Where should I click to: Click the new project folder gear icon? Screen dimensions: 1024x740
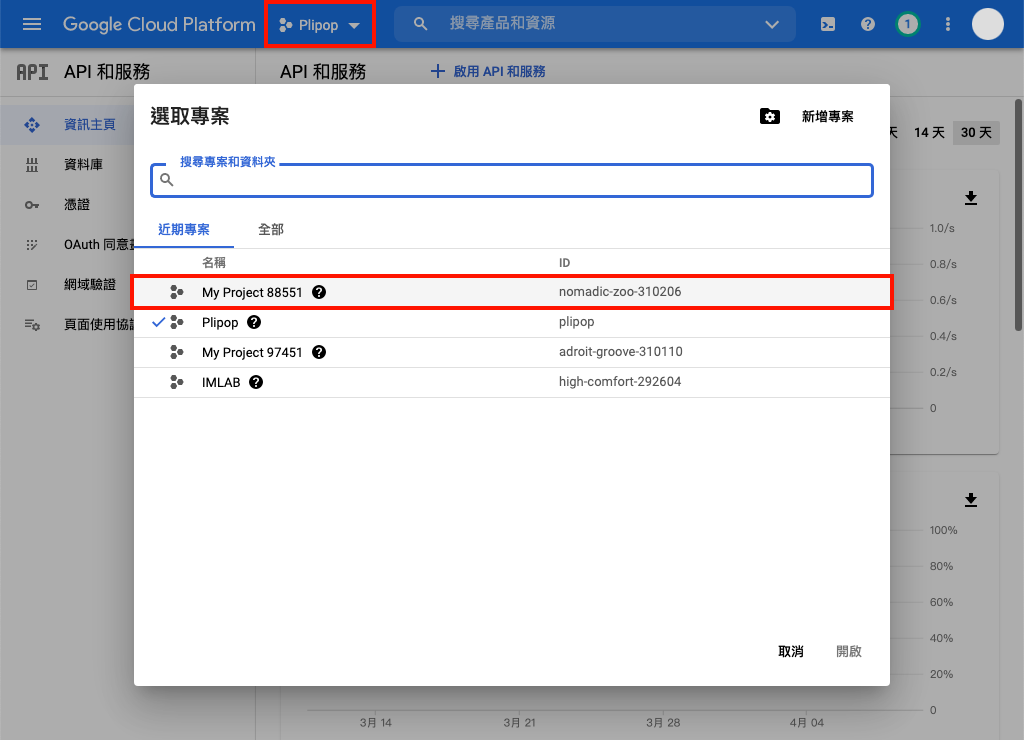(770, 116)
